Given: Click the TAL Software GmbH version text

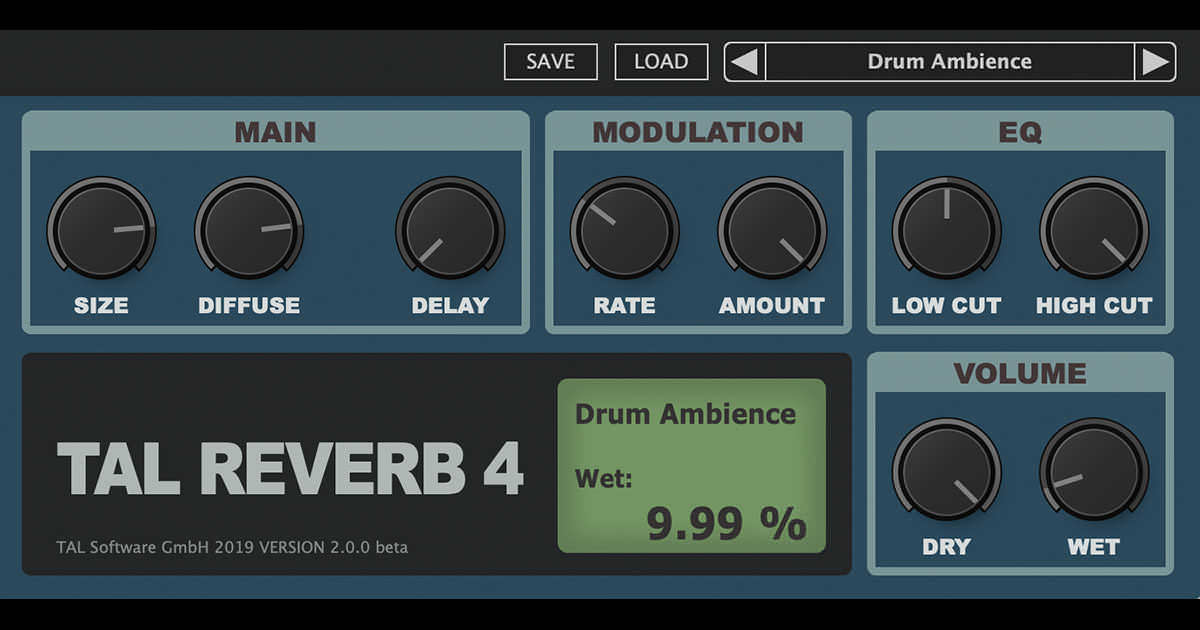Looking at the screenshot, I should point(232,547).
